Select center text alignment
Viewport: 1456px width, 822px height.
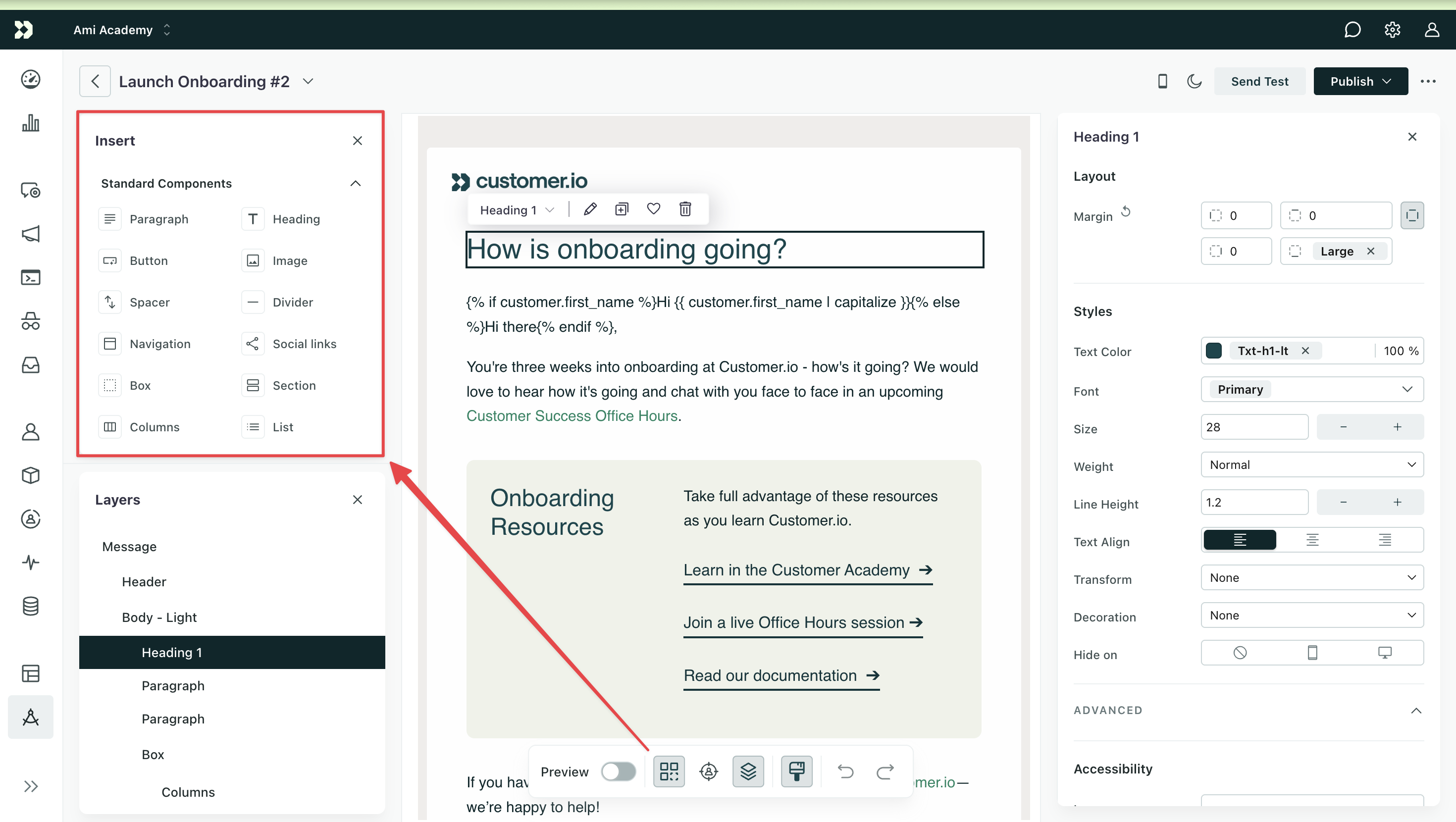1312,540
